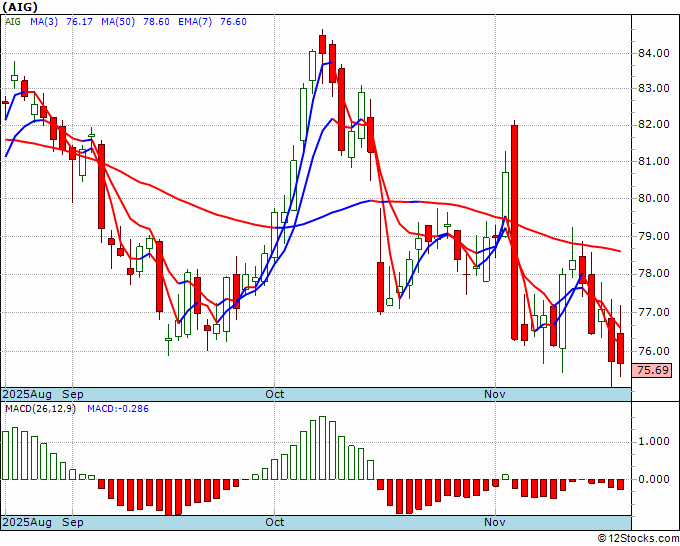Screen dimensions: 680x546
Task: Click the Oct label on price timeline
Action: pyautogui.click(x=275, y=394)
